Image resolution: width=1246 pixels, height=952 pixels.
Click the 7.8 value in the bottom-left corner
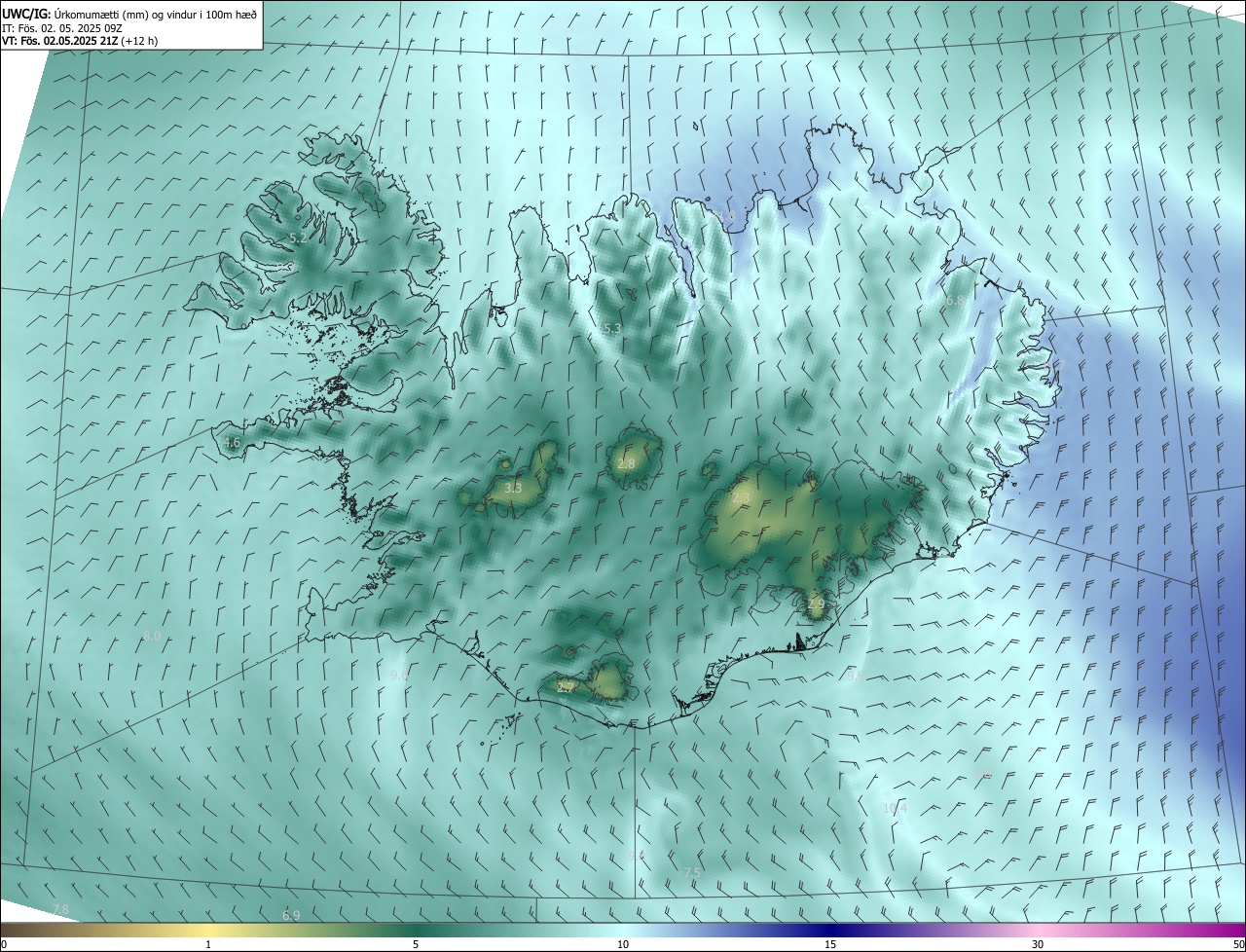pyautogui.click(x=60, y=909)
